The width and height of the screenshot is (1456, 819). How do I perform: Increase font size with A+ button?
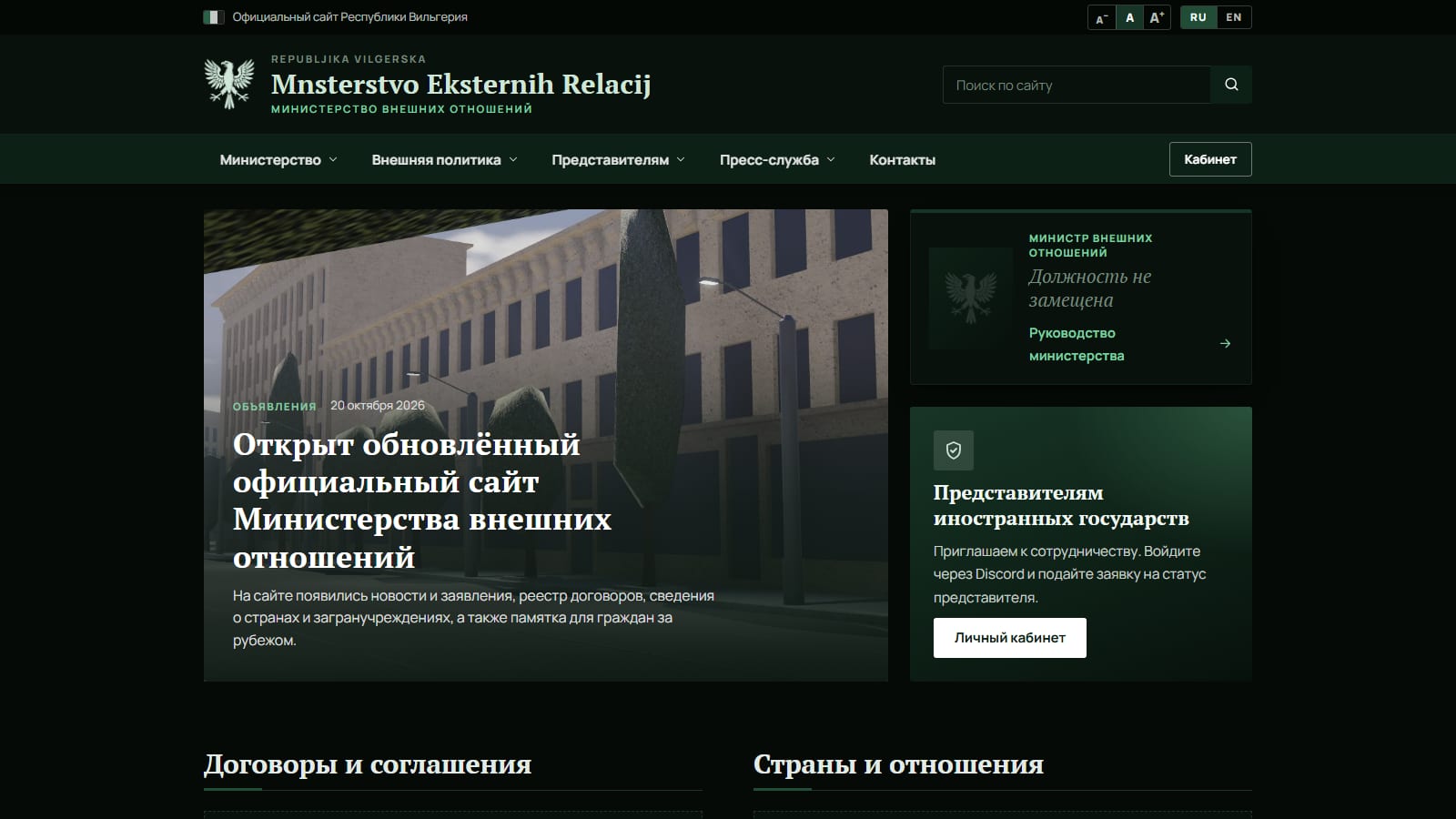click(x=1157, y=17)
